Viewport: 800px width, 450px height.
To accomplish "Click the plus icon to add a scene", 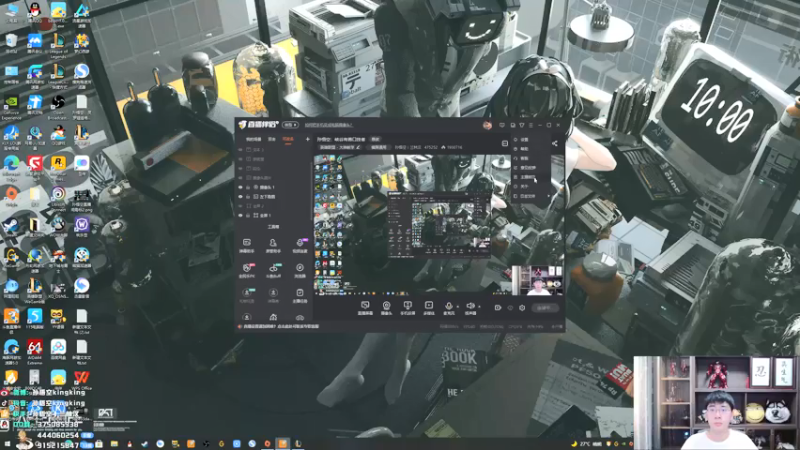I will 308,139.
